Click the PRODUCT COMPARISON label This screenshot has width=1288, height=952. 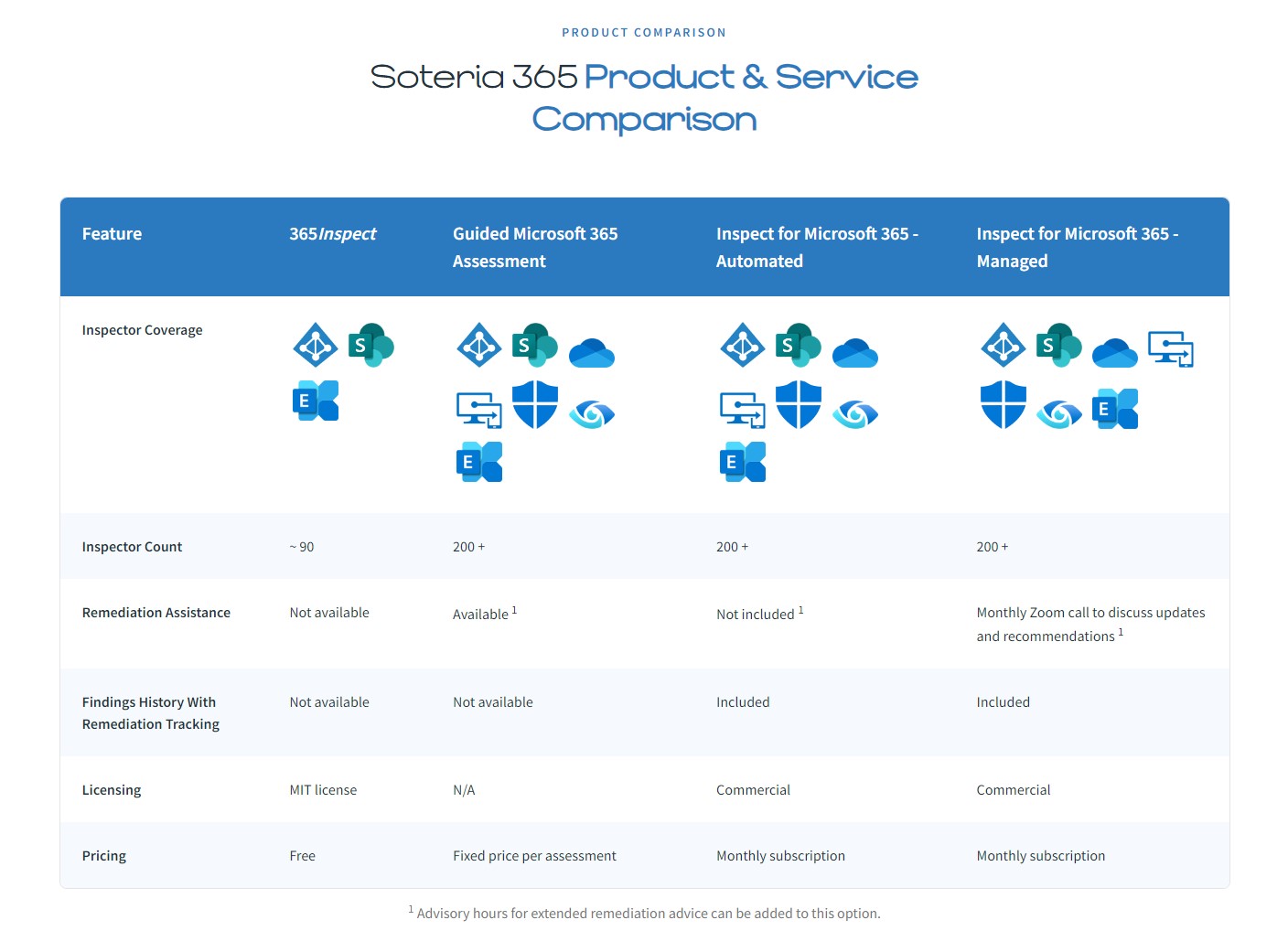(644, 32)
